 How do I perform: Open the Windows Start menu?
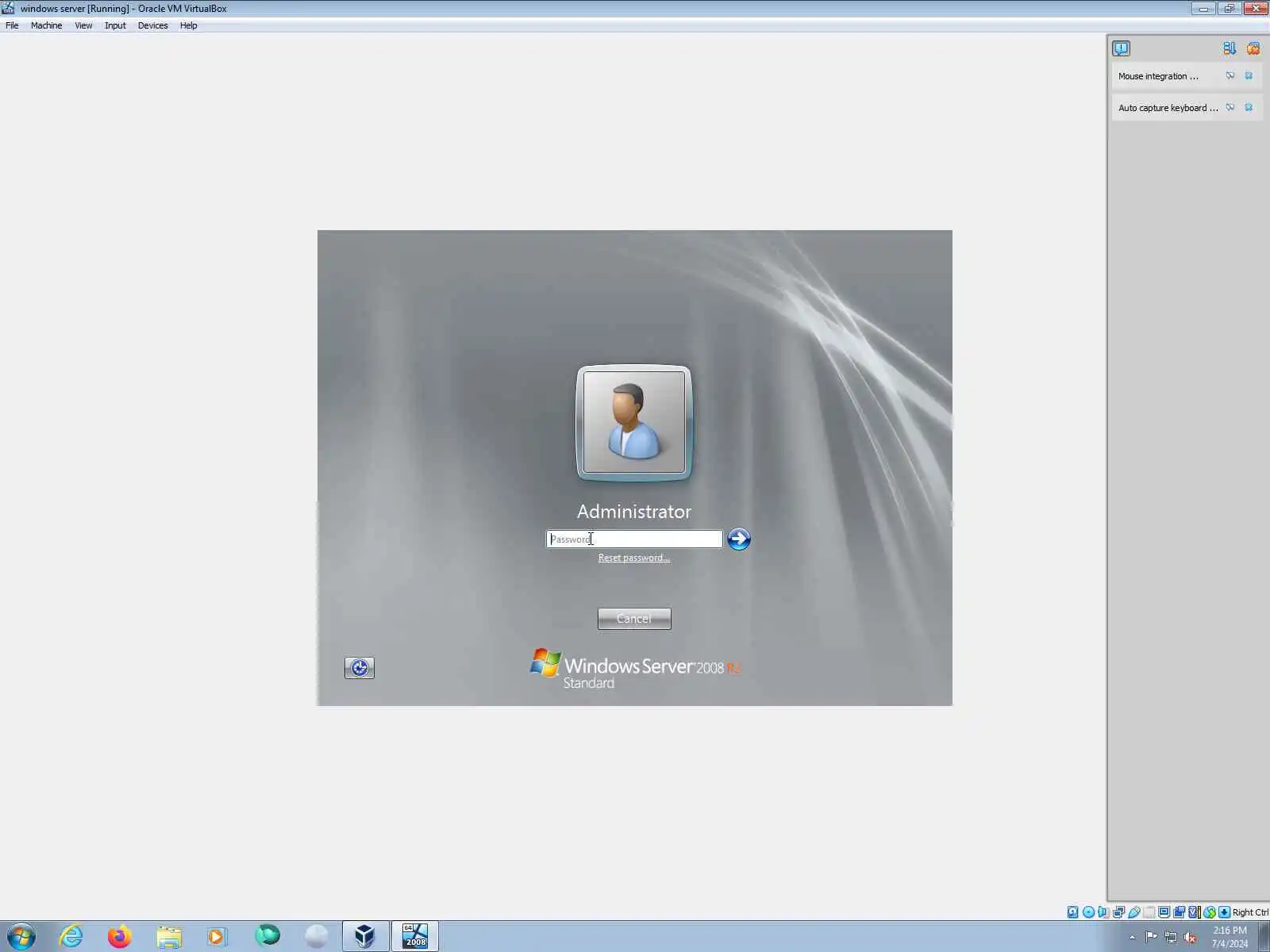tap(21, 936)
